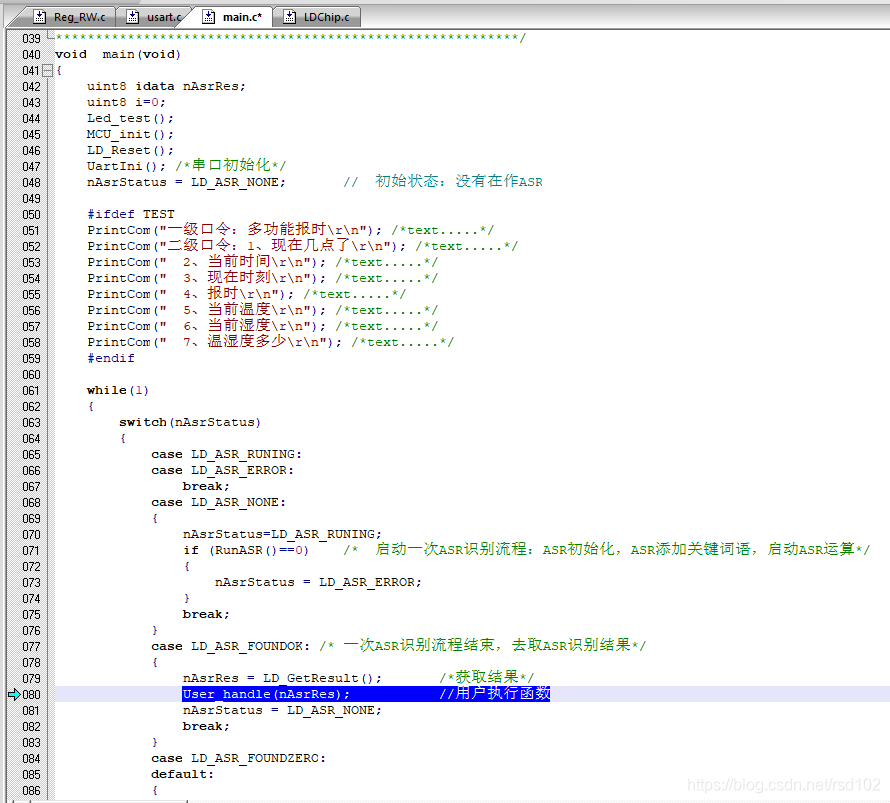Click the comment after UartIni on line 047

point(231,165)
